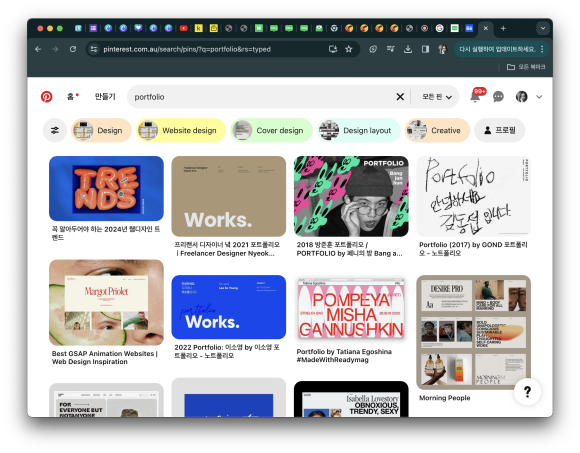Click Portfolio by Tatiana Egoshina title

click(x=344, y=356)
